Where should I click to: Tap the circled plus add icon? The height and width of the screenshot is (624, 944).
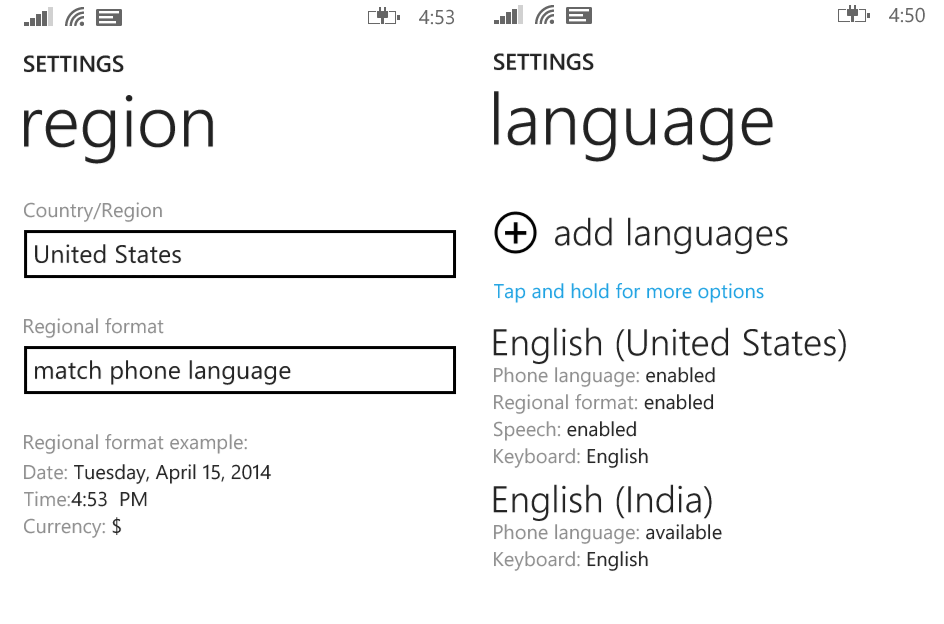point(515,233)
